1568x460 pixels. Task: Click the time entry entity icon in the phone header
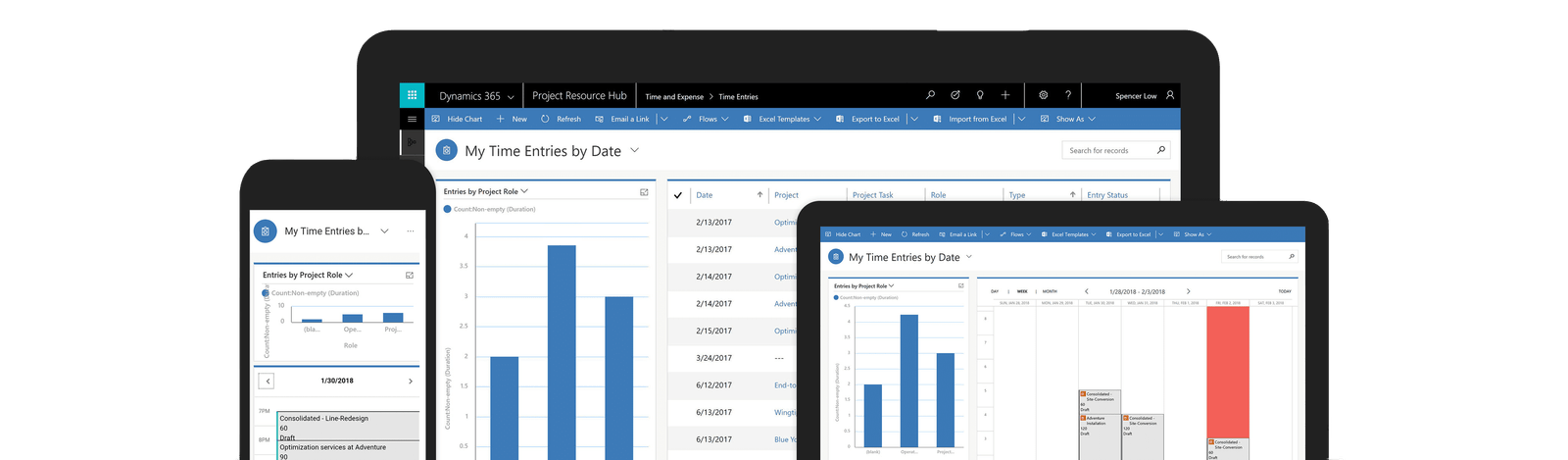tap(265, 231)
